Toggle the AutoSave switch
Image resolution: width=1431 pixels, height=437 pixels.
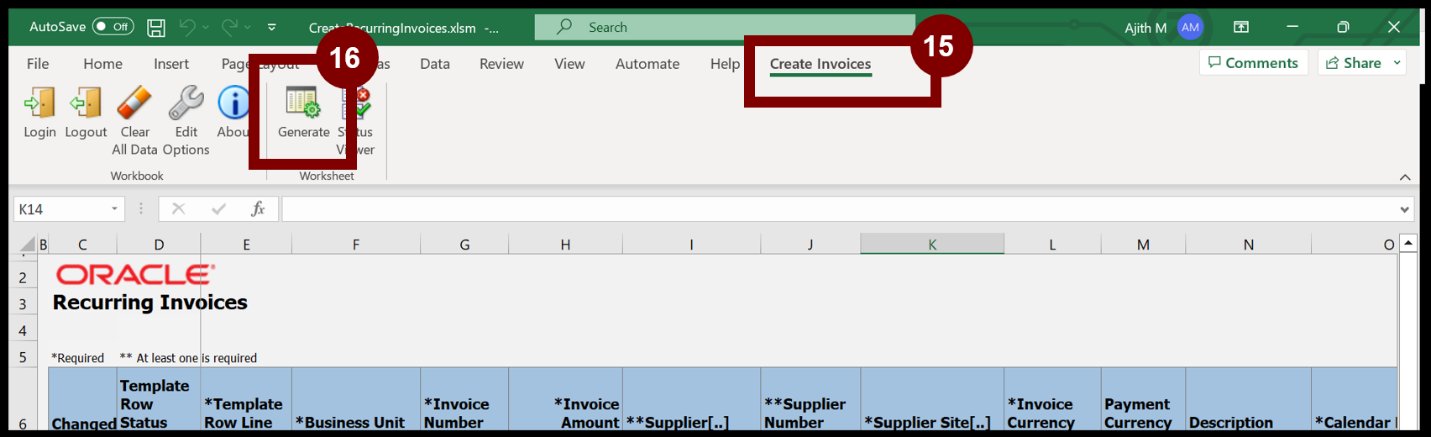[113, 27]
